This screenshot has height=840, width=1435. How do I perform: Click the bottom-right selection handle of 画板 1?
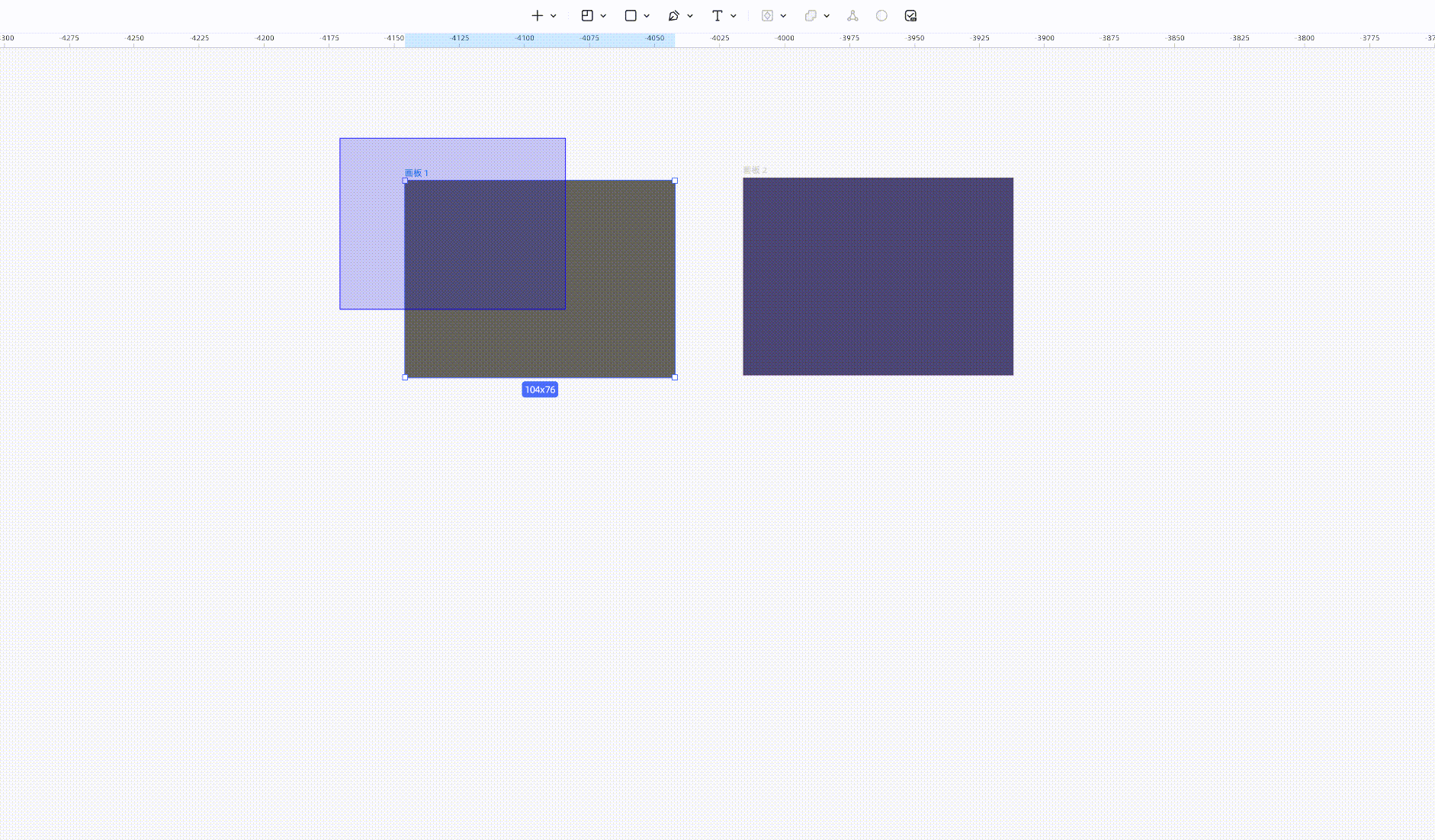click(675, 377)
